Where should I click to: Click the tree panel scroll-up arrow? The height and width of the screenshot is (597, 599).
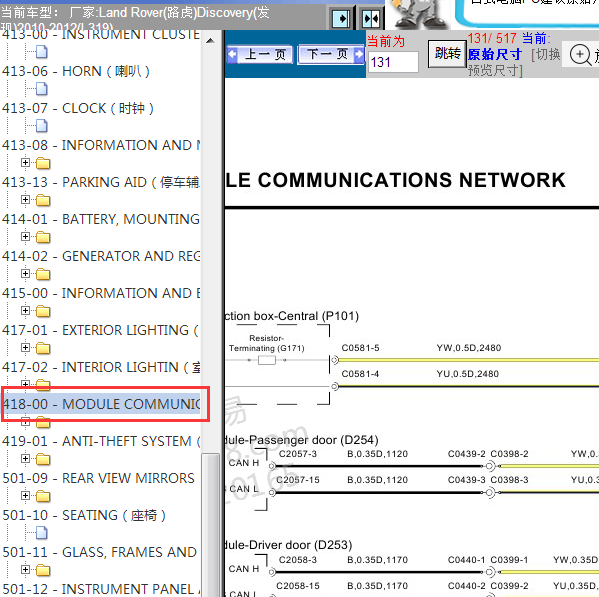coord(210,40)
